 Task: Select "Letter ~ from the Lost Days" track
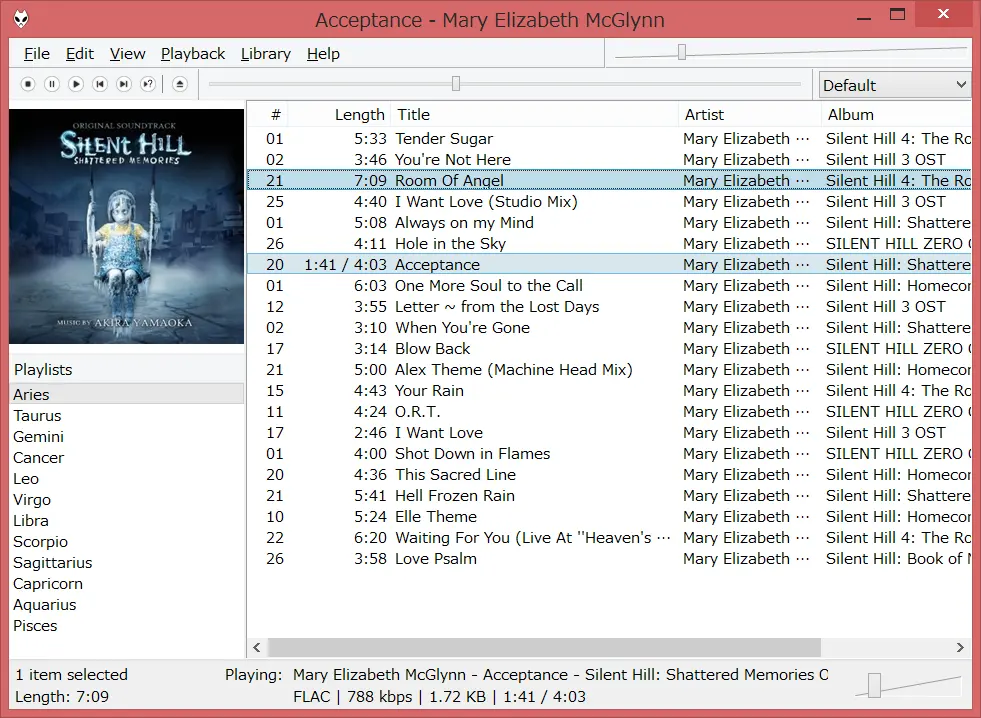tap(609, 306)
